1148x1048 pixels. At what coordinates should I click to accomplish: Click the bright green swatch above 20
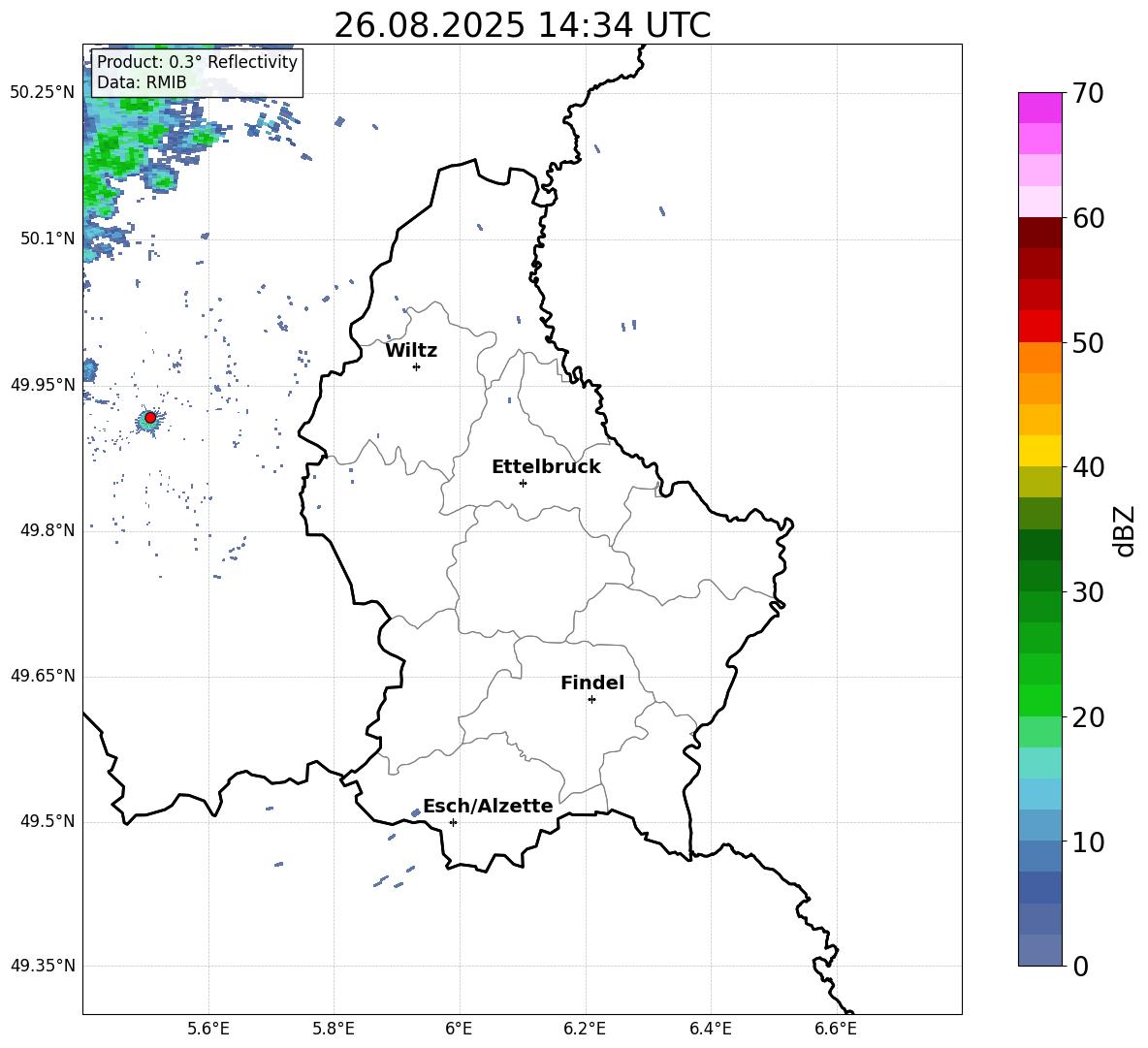1039,700
